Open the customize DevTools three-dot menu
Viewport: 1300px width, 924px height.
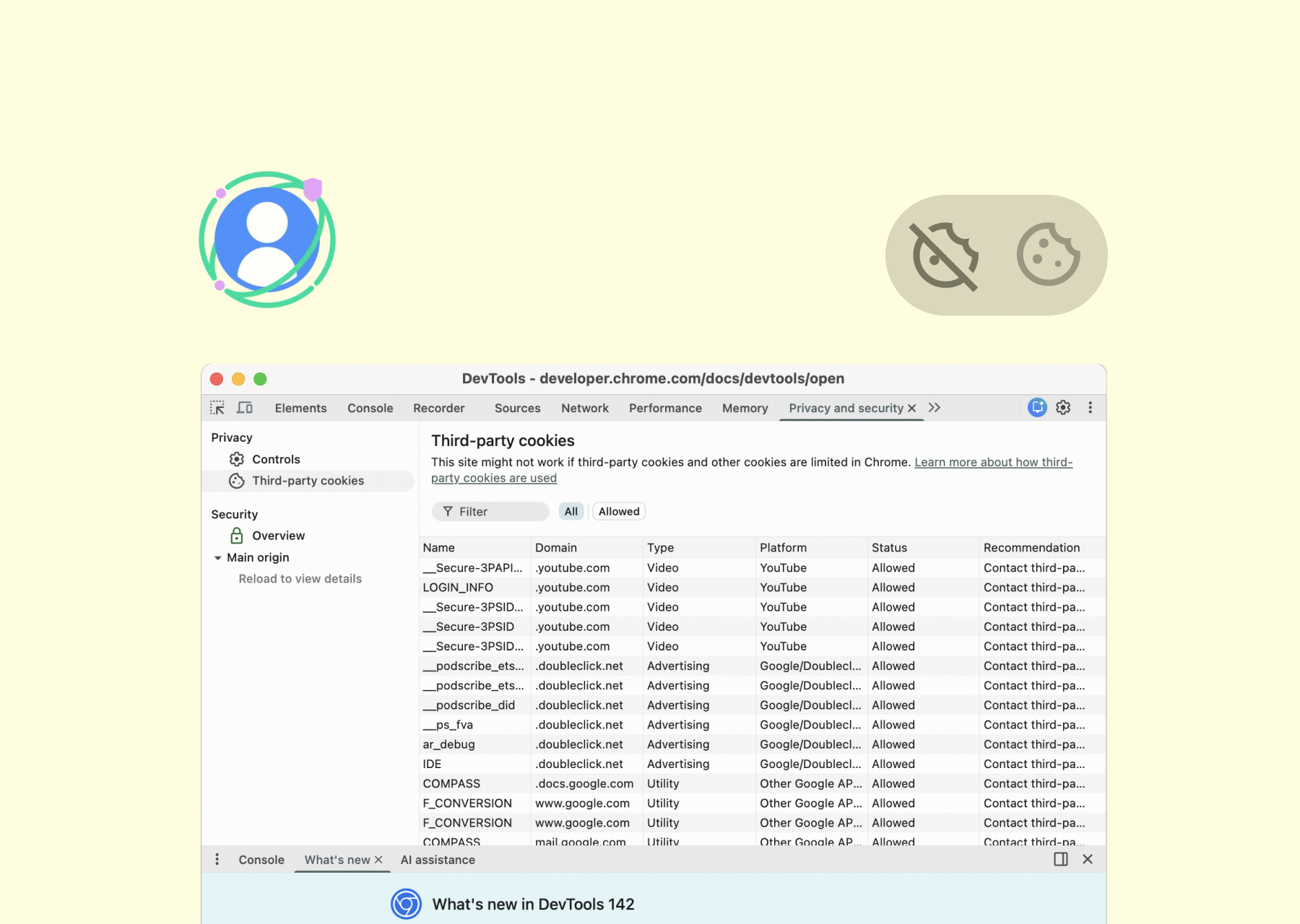pyautogui.click(x=1090, y=408)
